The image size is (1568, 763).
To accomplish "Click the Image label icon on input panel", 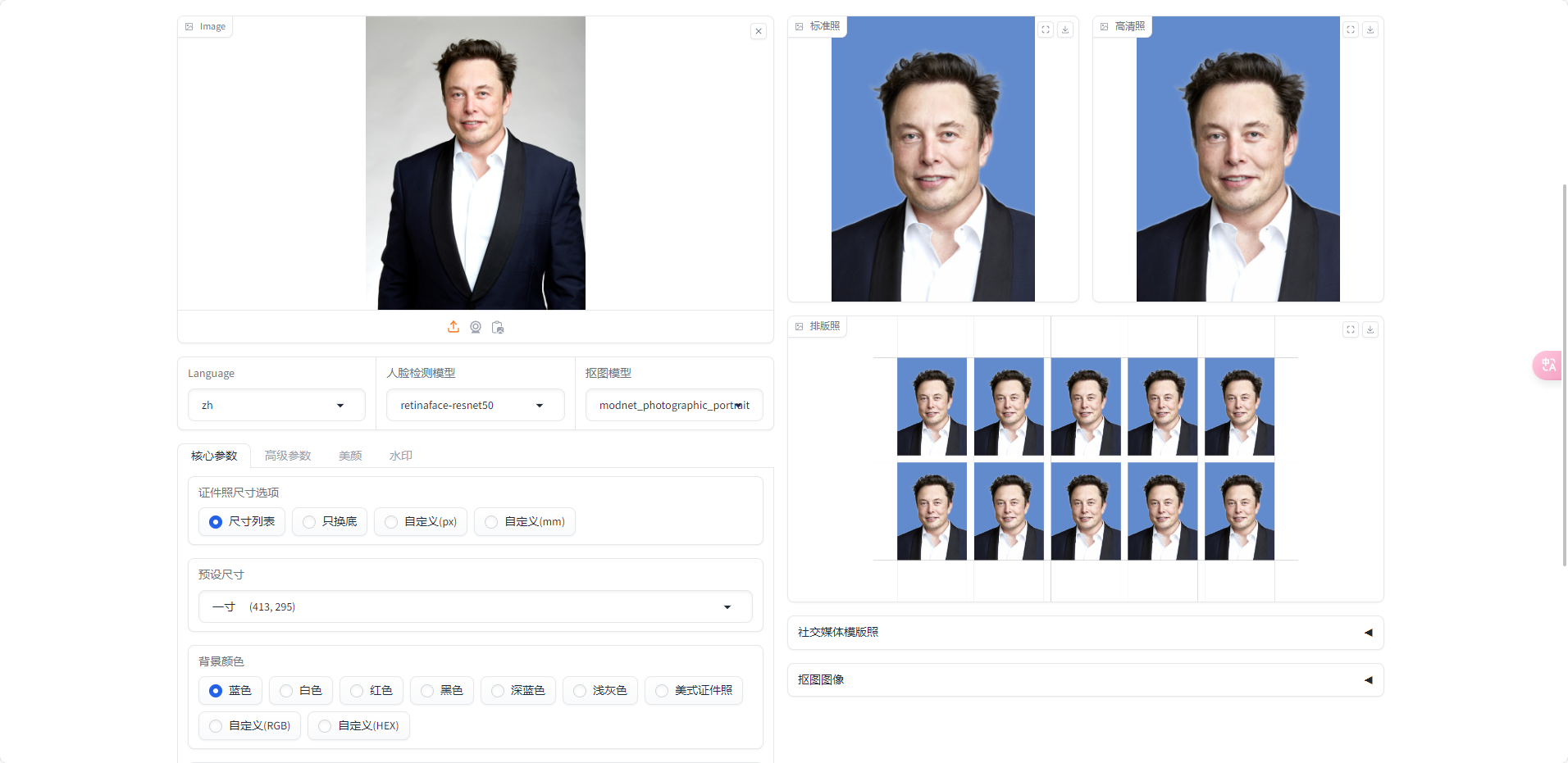I will [189, 27].
